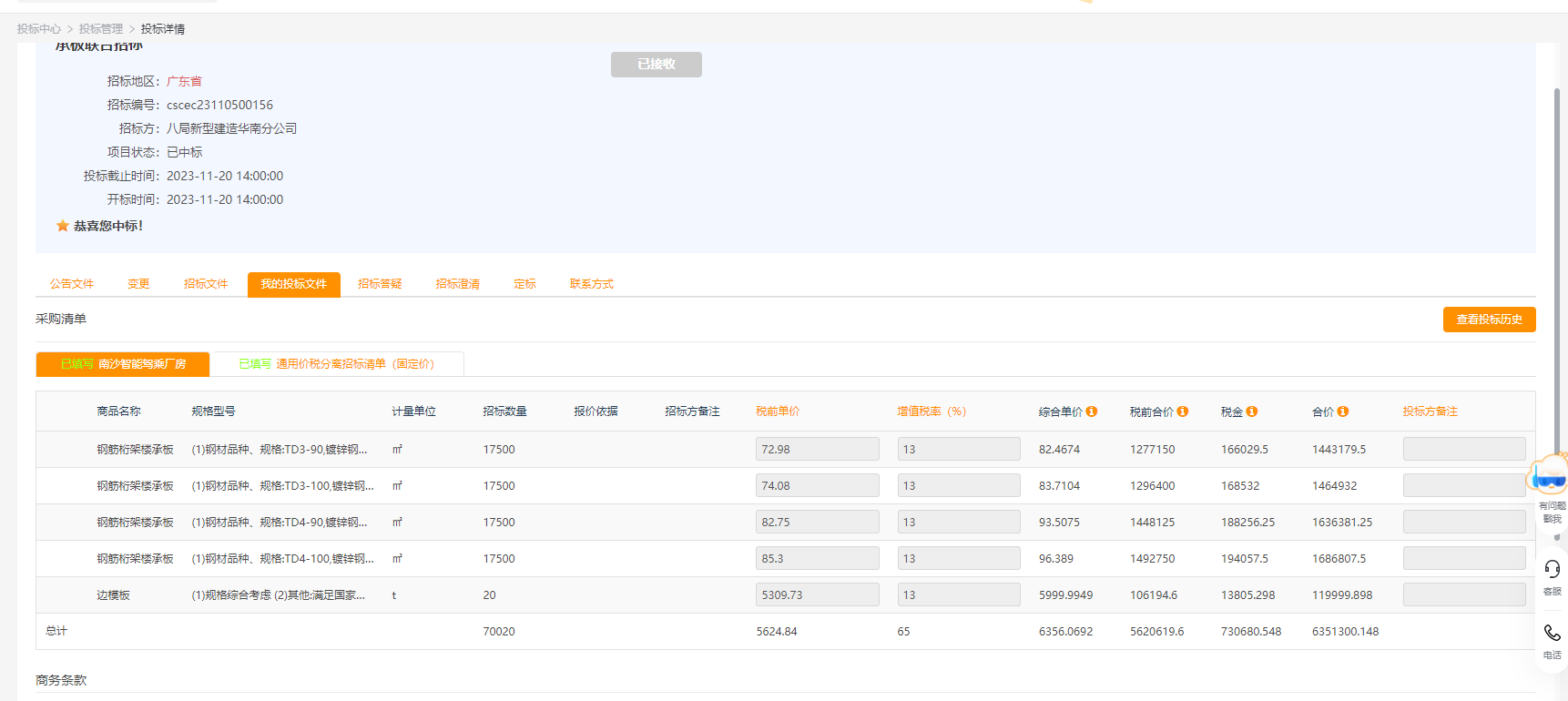Select the 南沙智能驾乘厂房 list tab

123,364
